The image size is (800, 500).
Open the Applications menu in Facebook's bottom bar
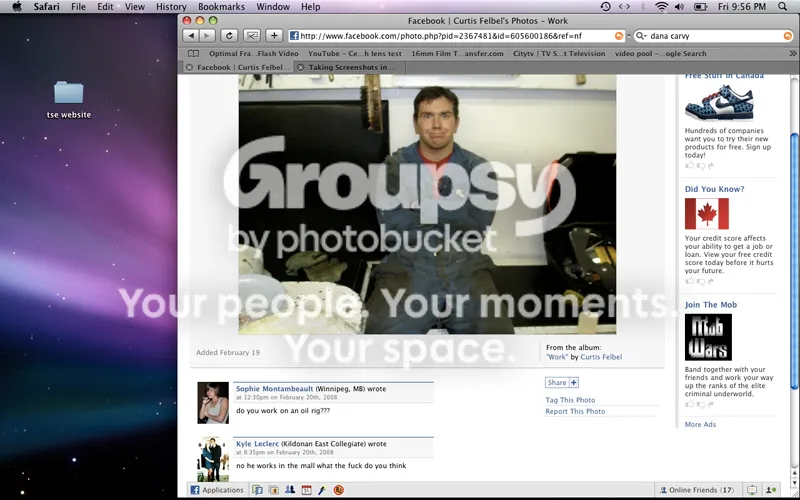tap(217, 490)
